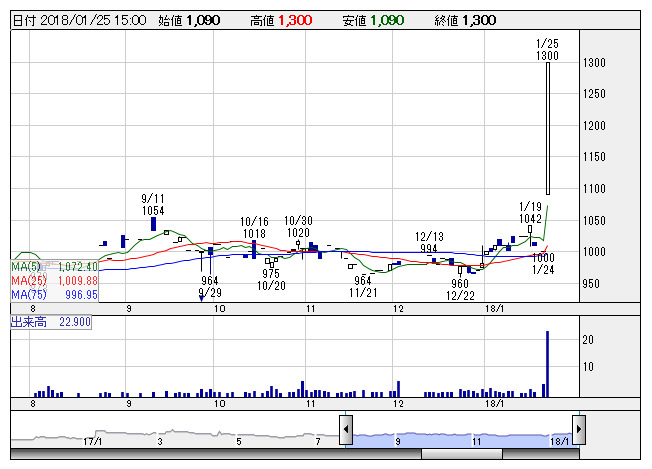Viewport: 652px width, 469px height.
Task: Click the 9/11 1054 high annotation
Action: click(x=153, y=205)
